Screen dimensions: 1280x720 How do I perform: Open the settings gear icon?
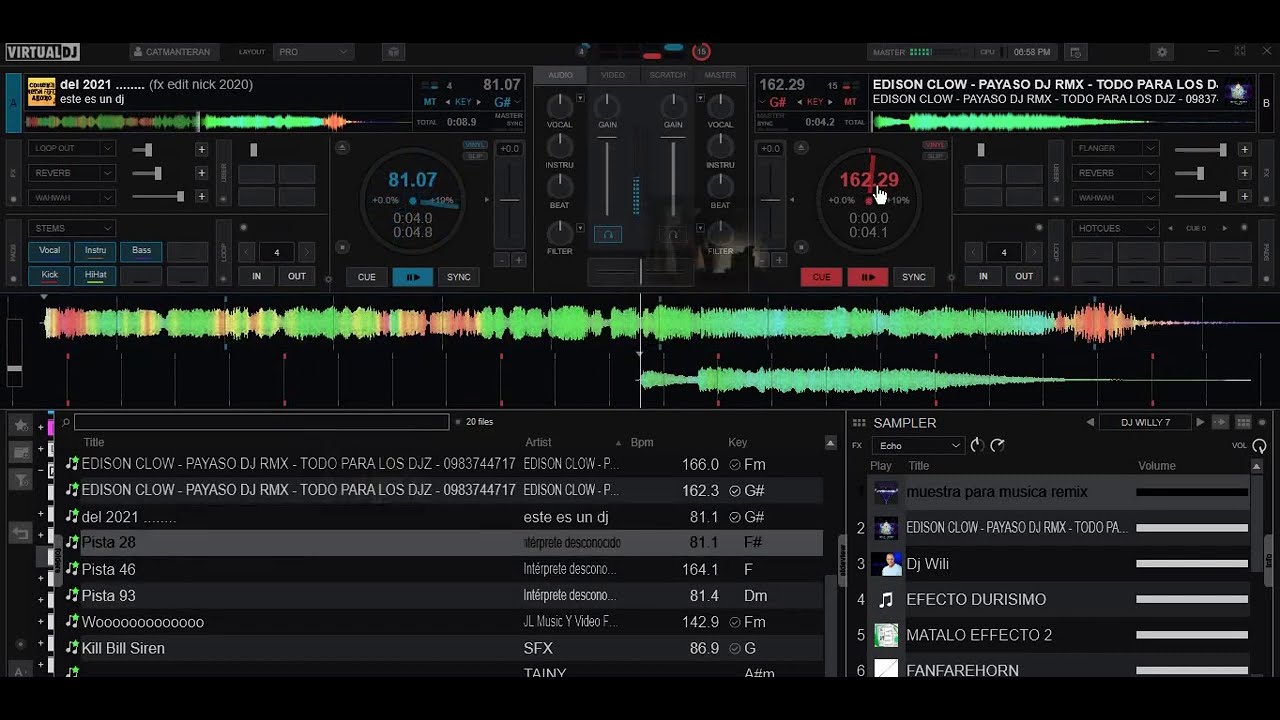coord(1161,52)
